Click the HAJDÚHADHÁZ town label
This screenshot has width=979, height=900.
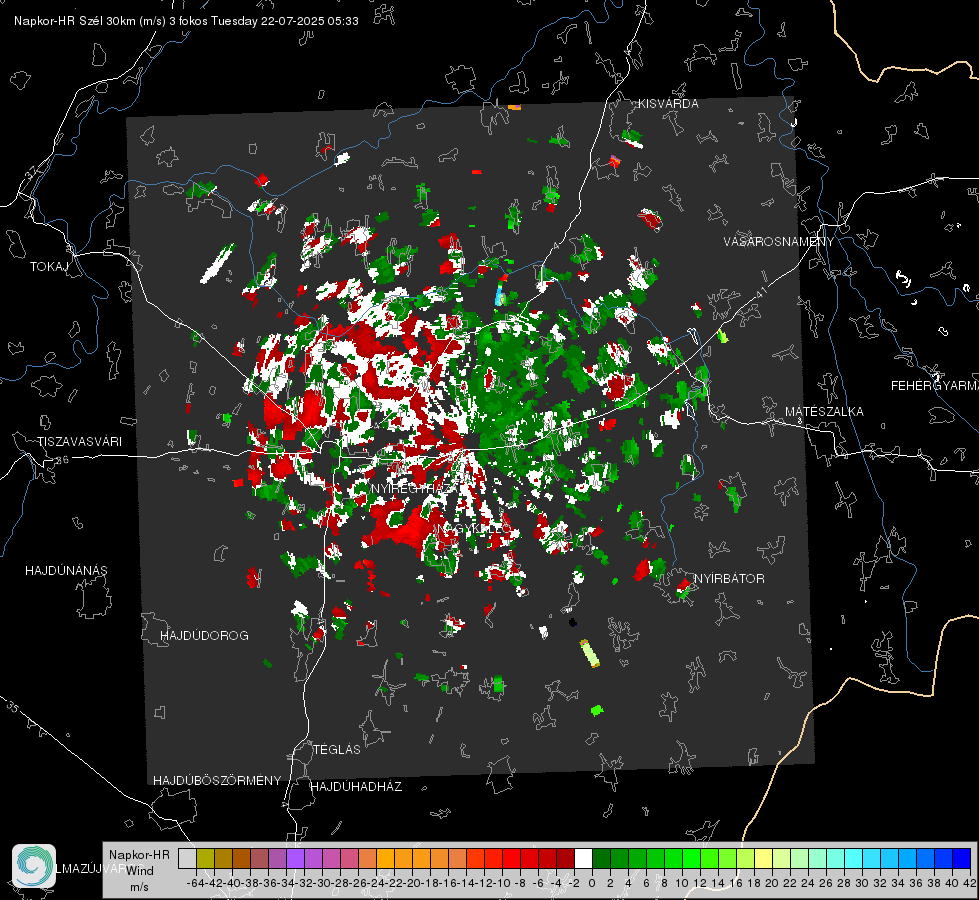356,786
